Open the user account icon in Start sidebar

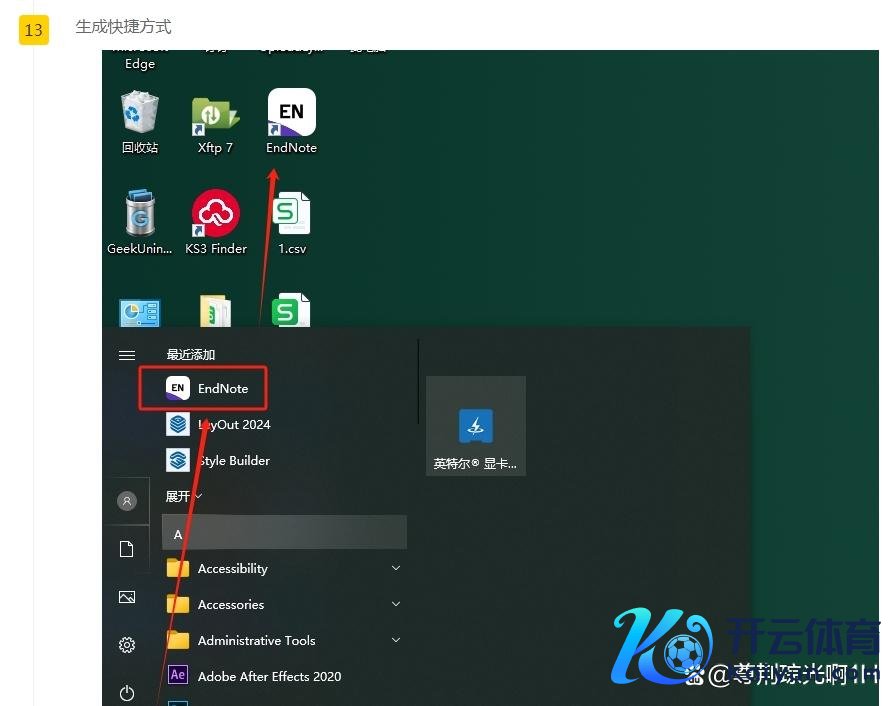tap(127, 502)
